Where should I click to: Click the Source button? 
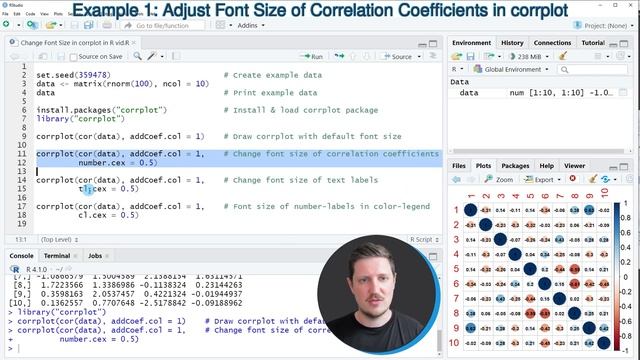[x=398, y=57]
